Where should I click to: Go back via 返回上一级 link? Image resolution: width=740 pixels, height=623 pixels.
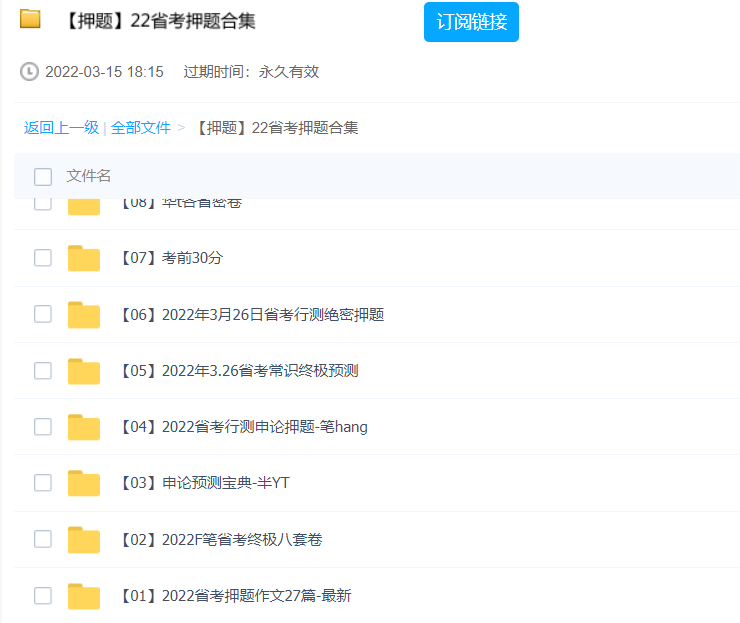pyautogui.click(x=61, y=127)
